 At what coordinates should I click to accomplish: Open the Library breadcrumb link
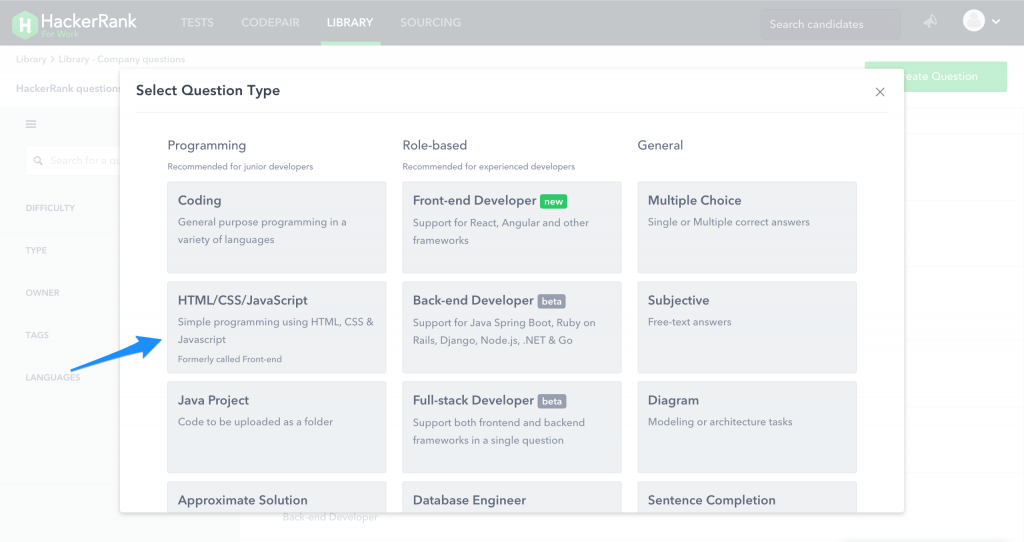[31, 59]
